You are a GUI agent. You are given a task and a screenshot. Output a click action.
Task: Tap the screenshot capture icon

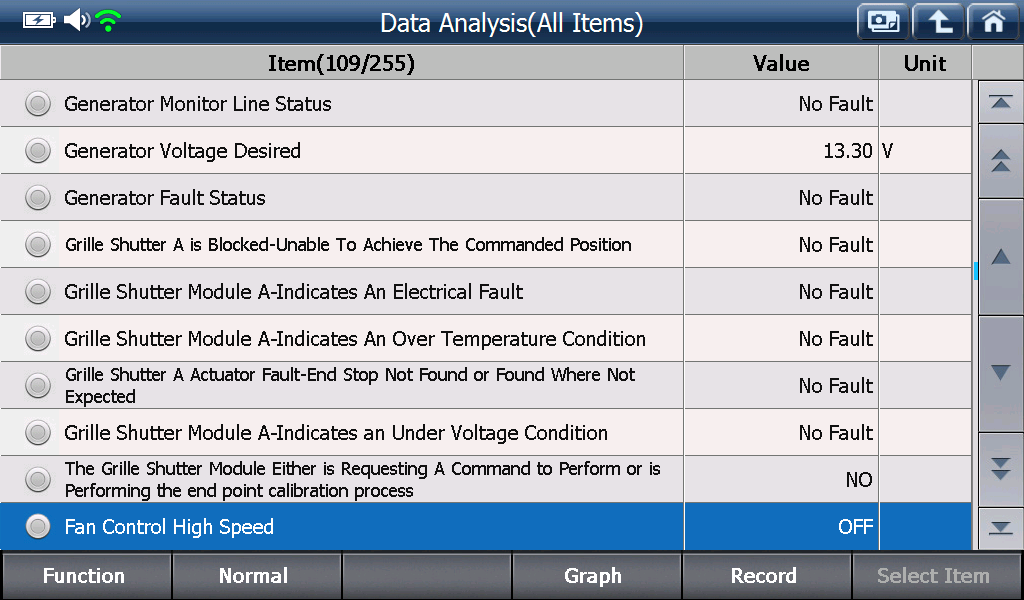coord(883,22)
